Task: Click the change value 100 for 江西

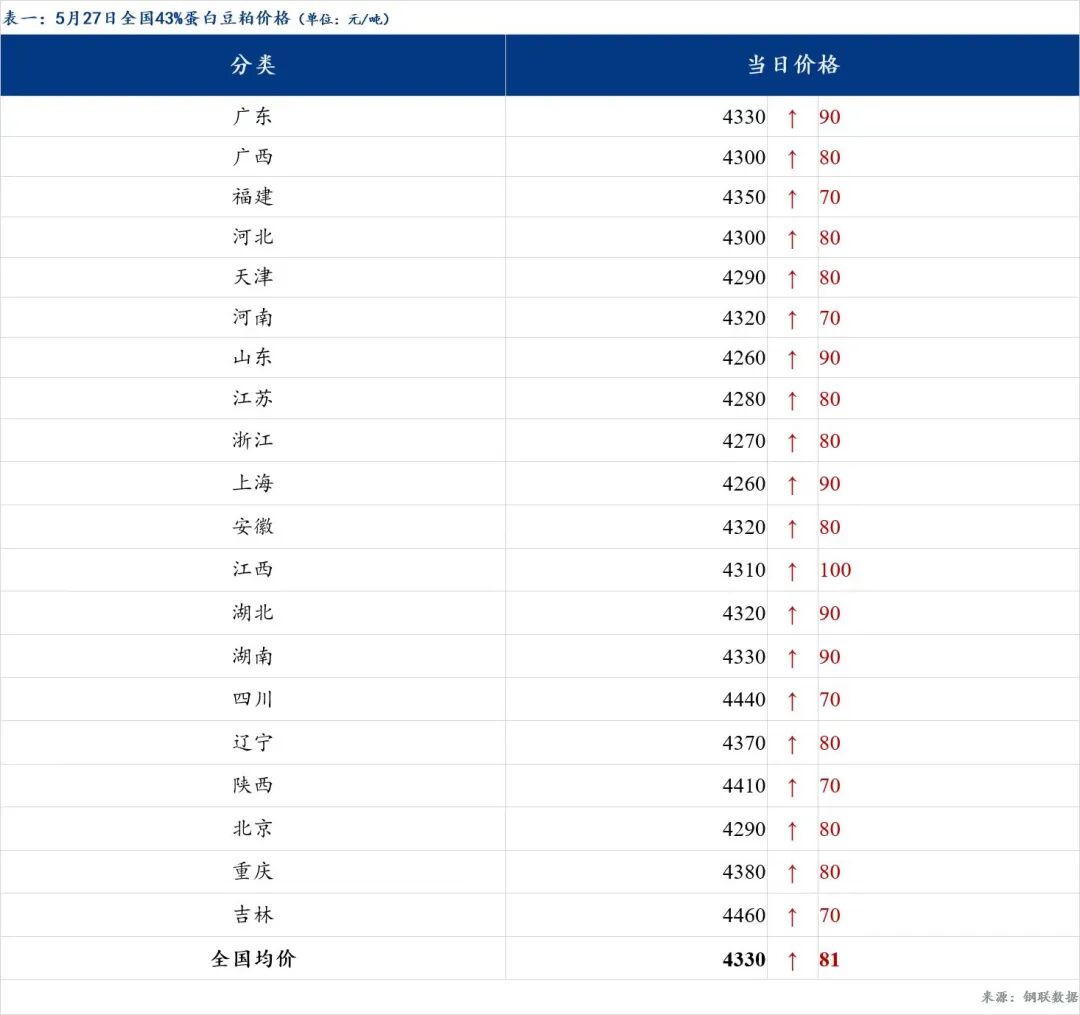Action: (835, 570)
